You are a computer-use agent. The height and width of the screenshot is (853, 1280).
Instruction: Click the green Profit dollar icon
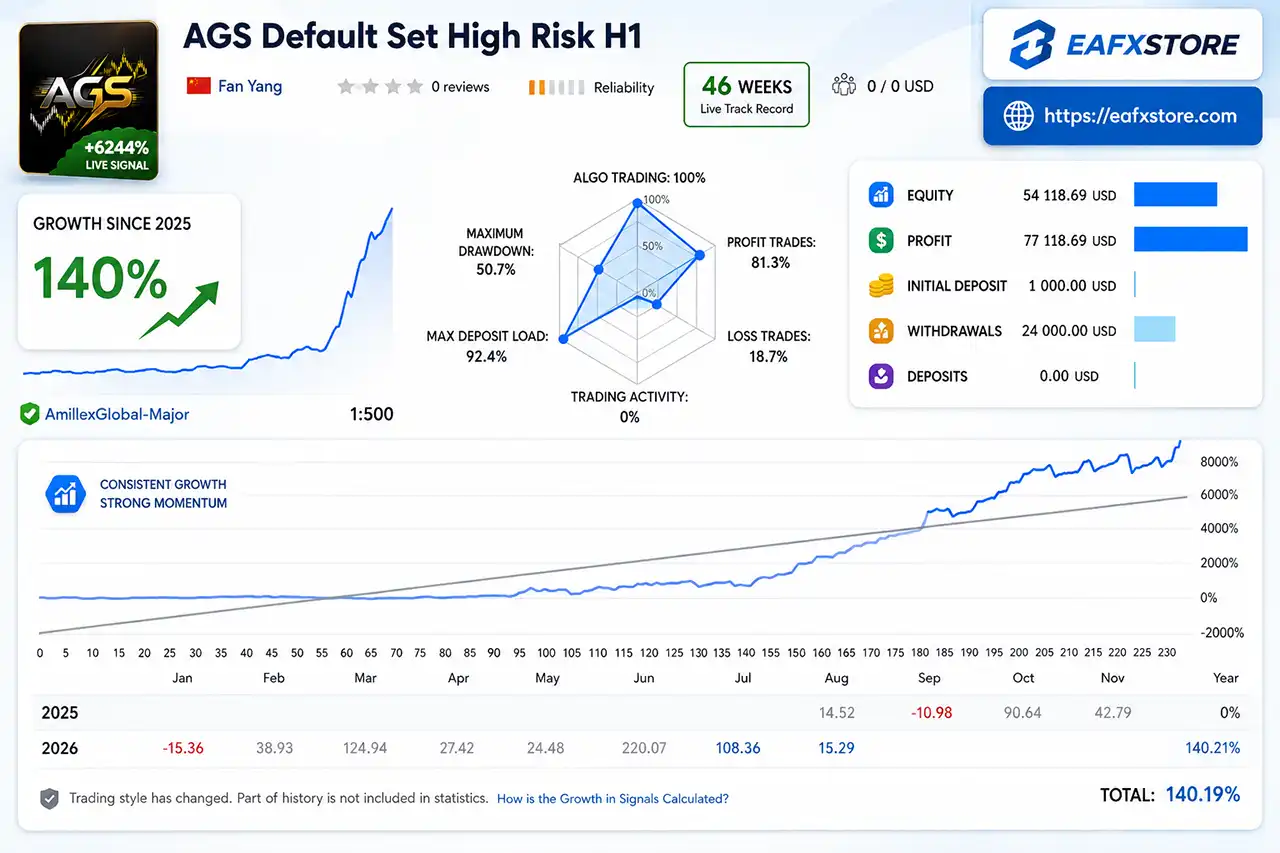pos(881,240)
